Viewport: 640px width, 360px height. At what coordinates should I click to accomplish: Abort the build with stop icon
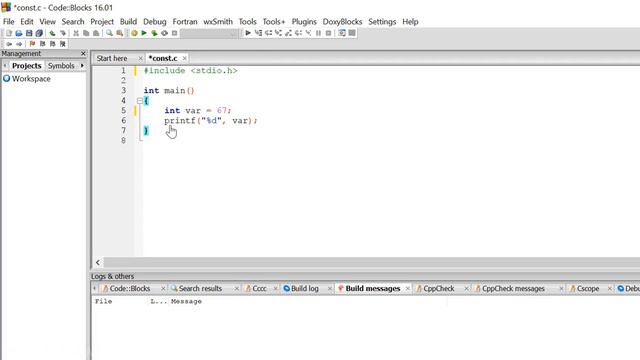tap(174, 33)
